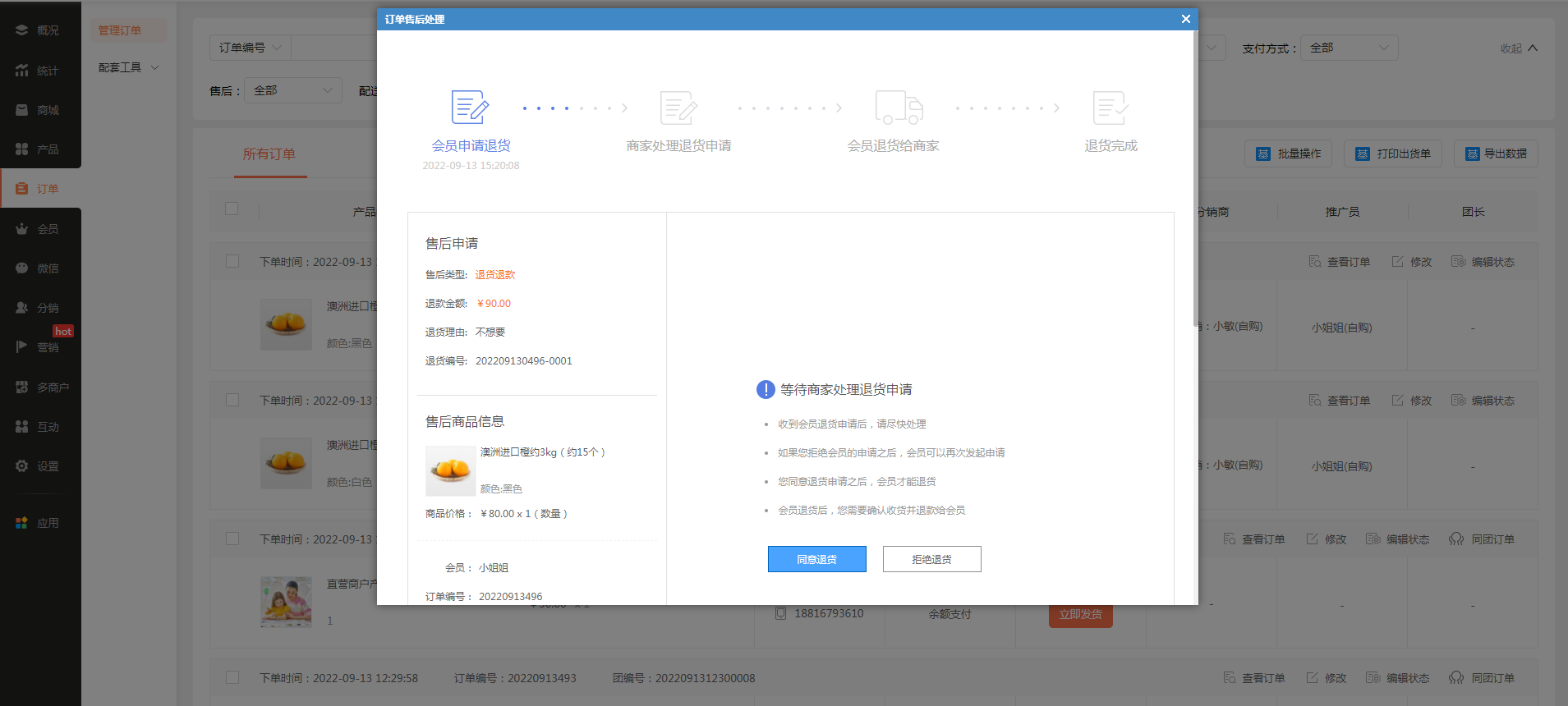This screenshot has width=1568, height=706.
Task: Open the 应用 apps sidebar icon
Action: pos(22,523)
